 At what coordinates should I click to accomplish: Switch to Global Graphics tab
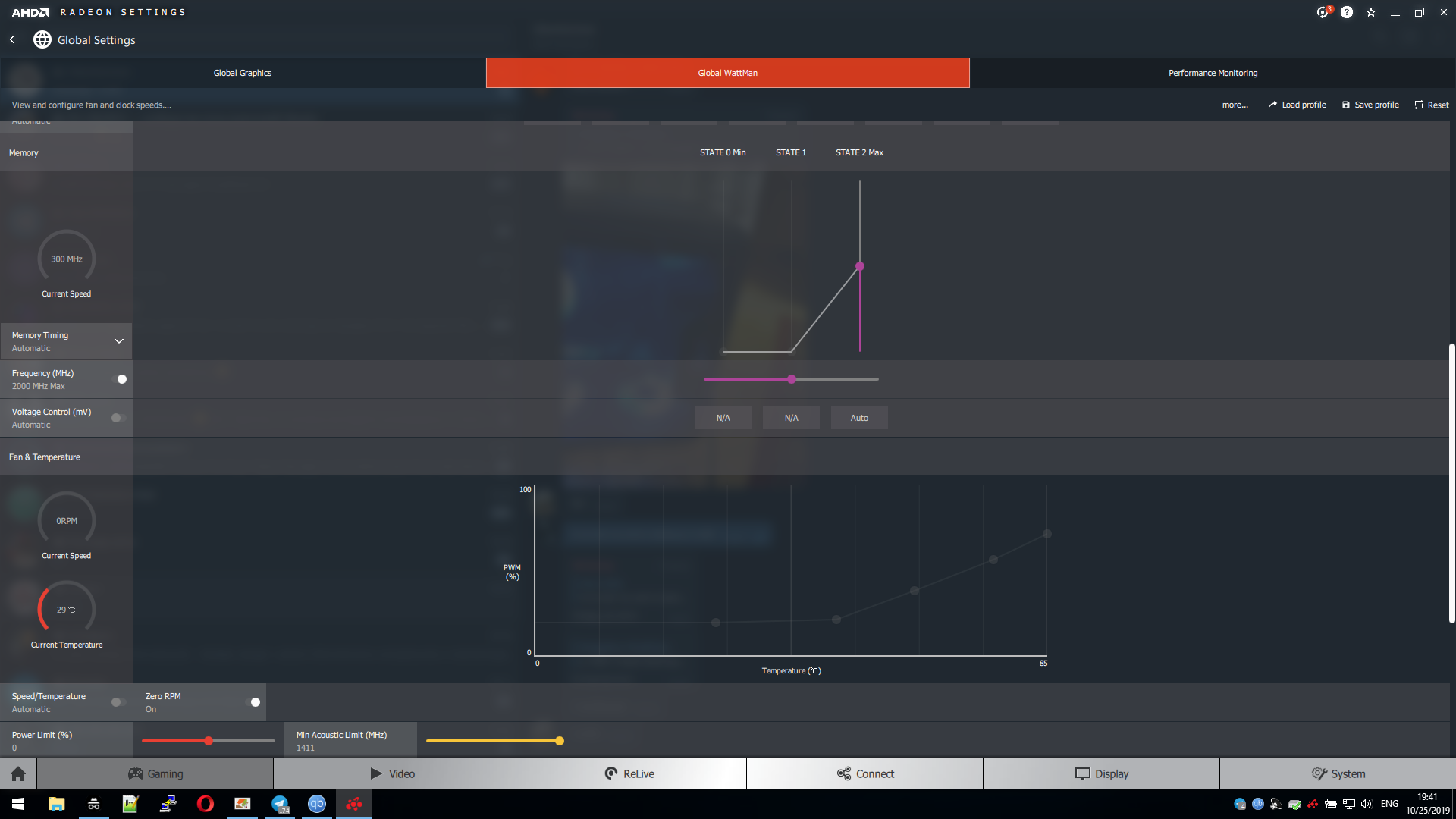[243, 73]
